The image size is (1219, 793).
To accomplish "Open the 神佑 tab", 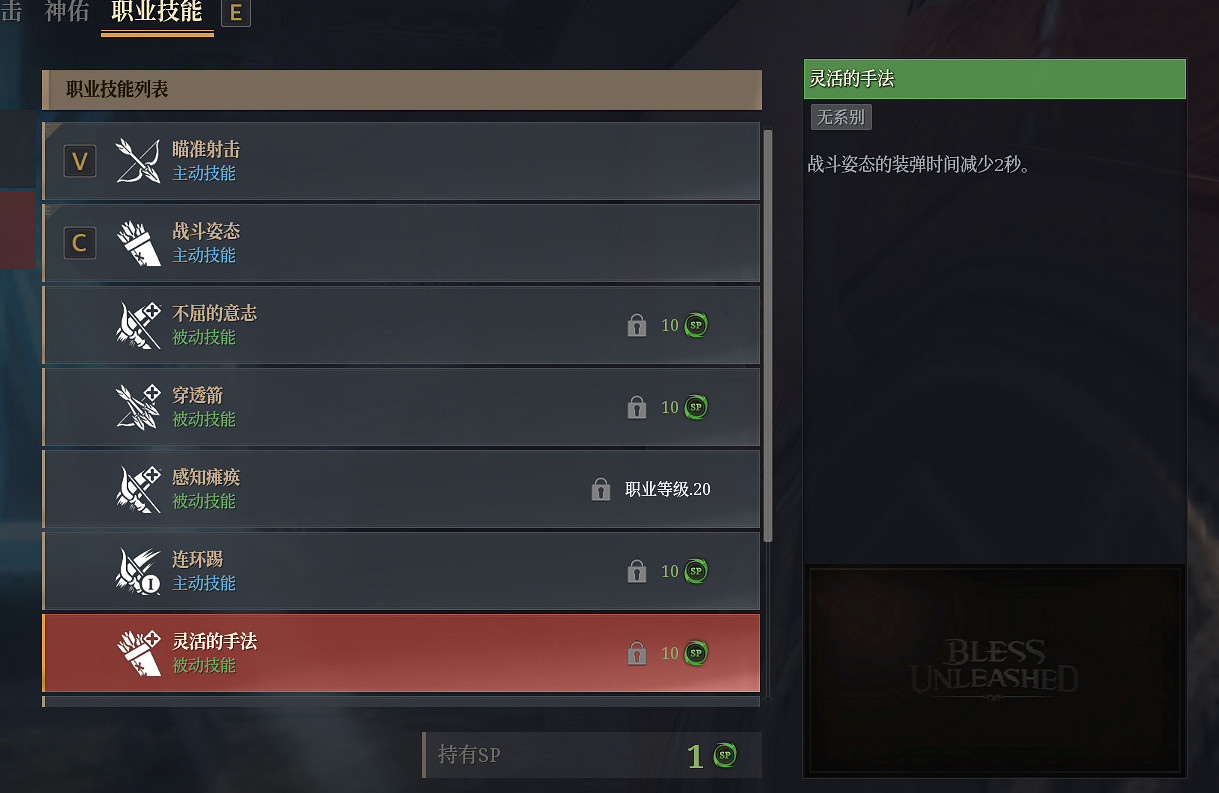I will click(x=67, y=12).
